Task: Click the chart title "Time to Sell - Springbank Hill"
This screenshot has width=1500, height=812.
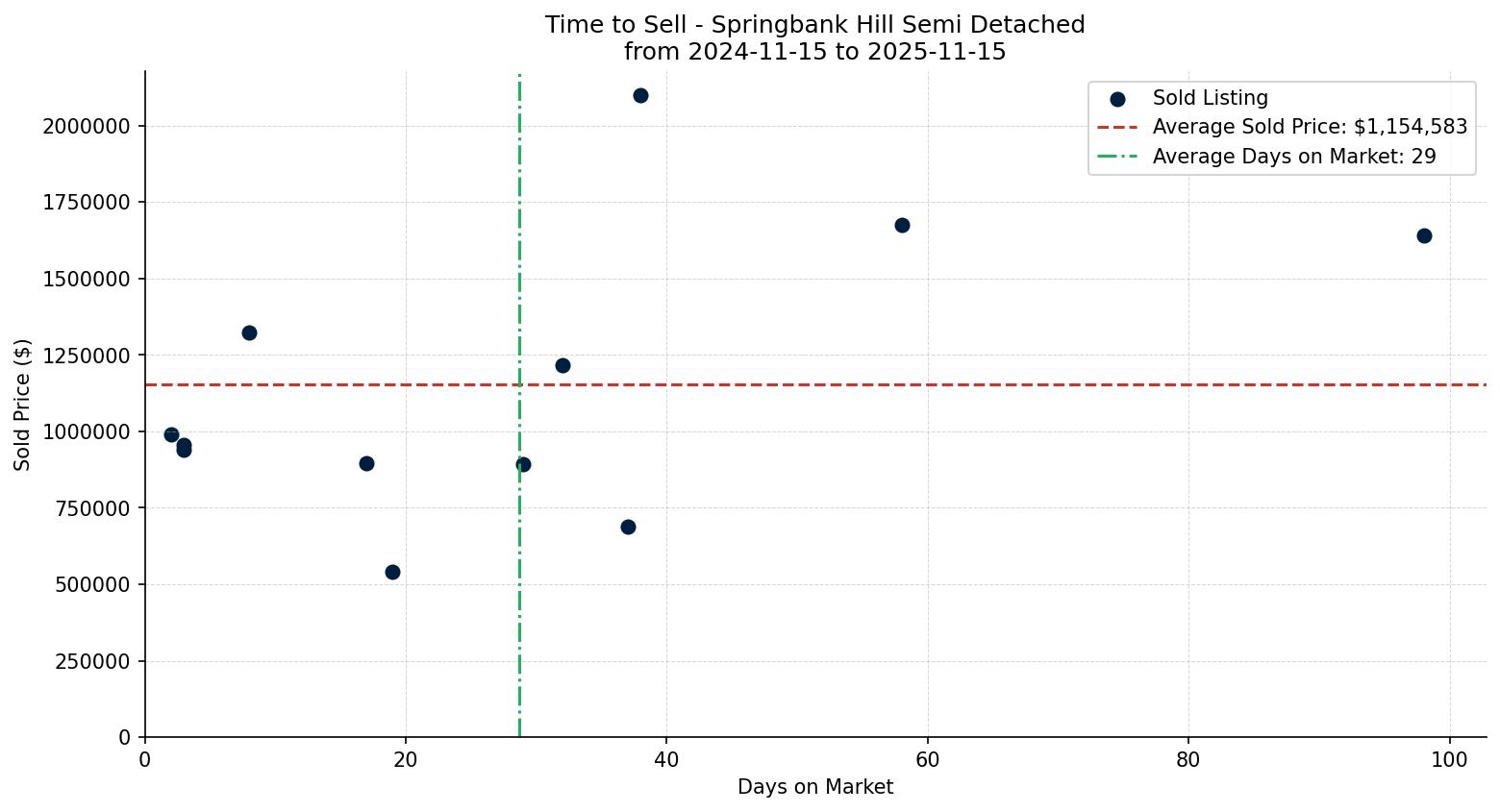Action: click(814, 25)
